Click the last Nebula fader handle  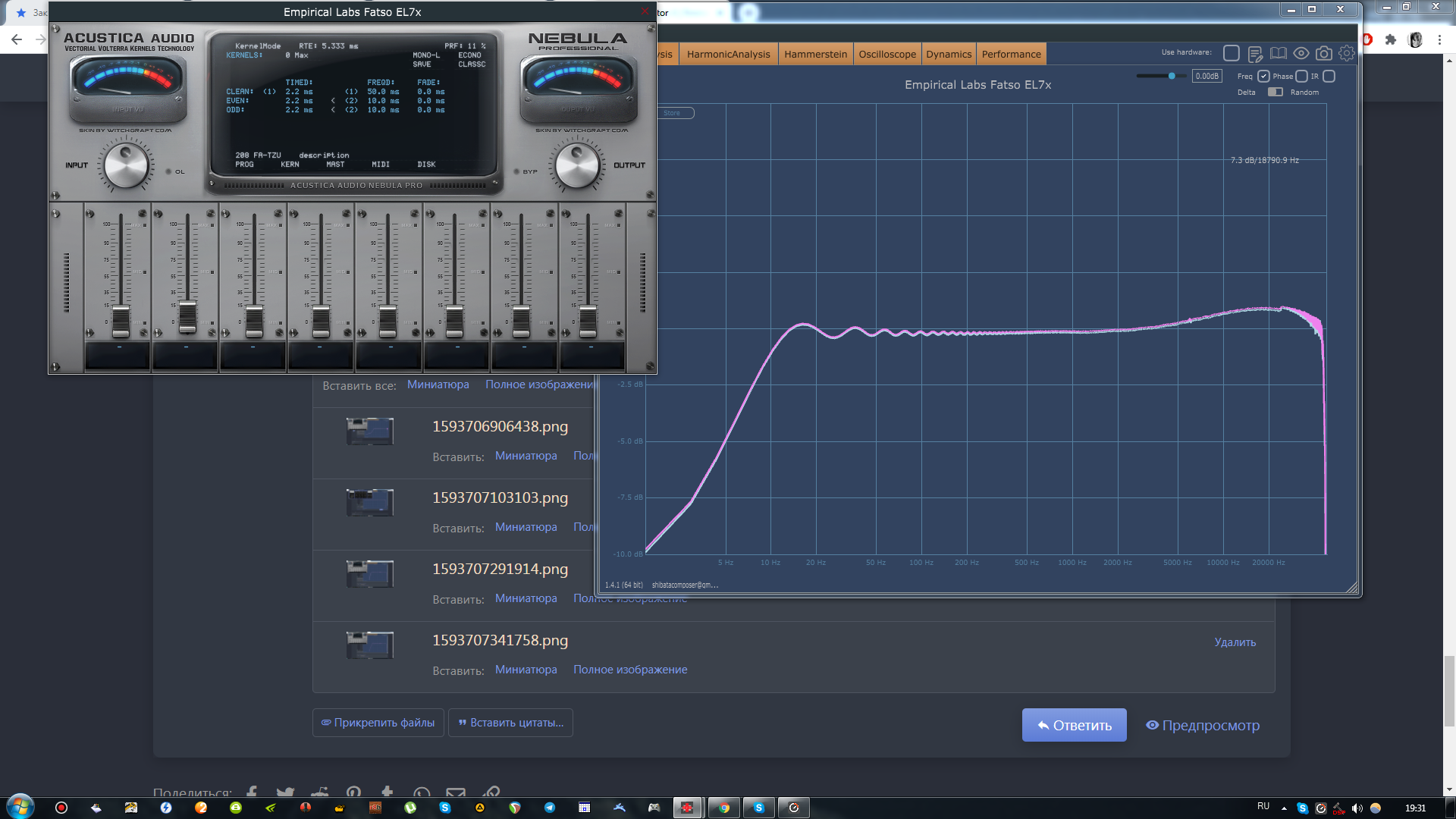[588, 321]
